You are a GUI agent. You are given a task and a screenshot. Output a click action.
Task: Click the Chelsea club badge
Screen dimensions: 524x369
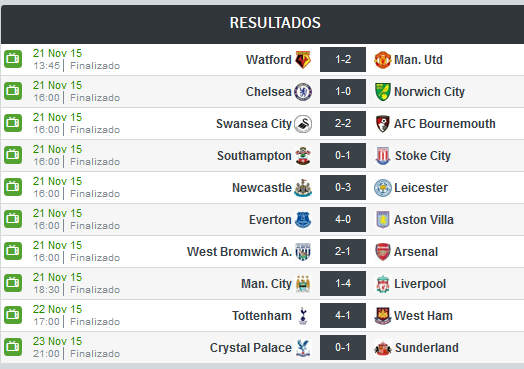click(303, 92)
